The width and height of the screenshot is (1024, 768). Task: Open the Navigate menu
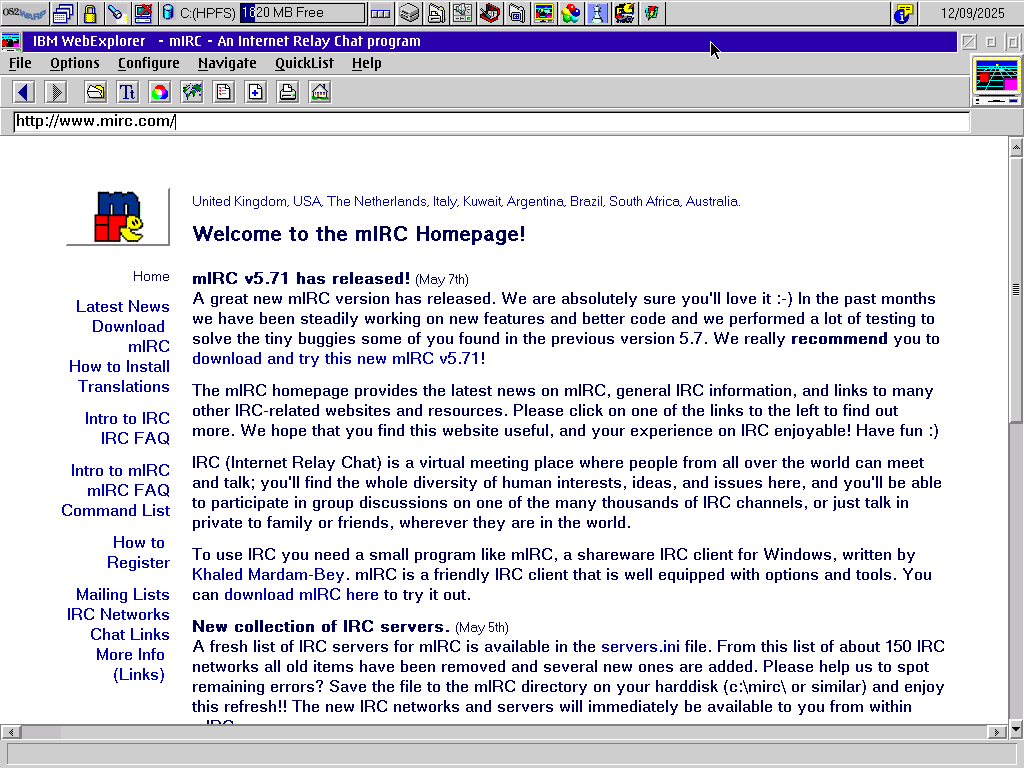pos(227,63)
